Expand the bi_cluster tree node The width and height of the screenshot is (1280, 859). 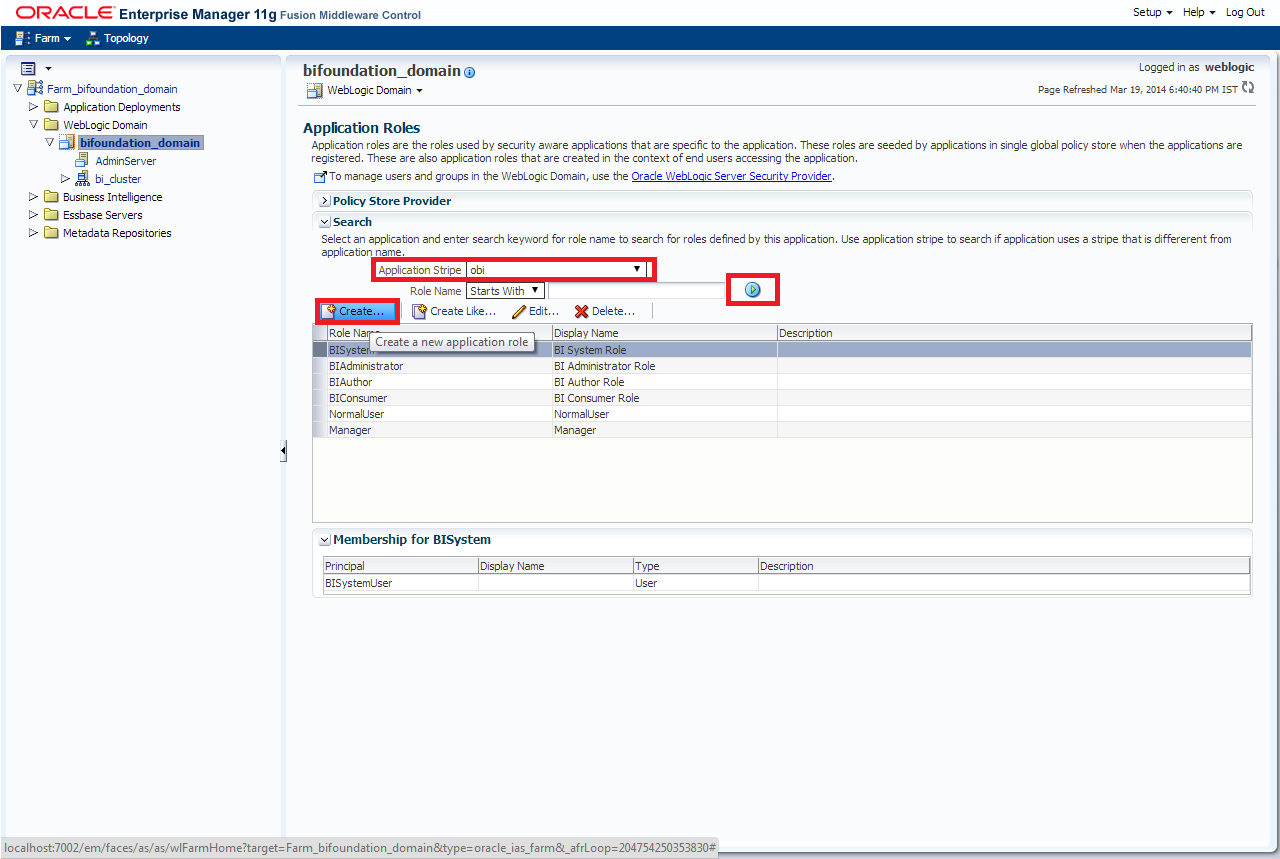[65, 178]
